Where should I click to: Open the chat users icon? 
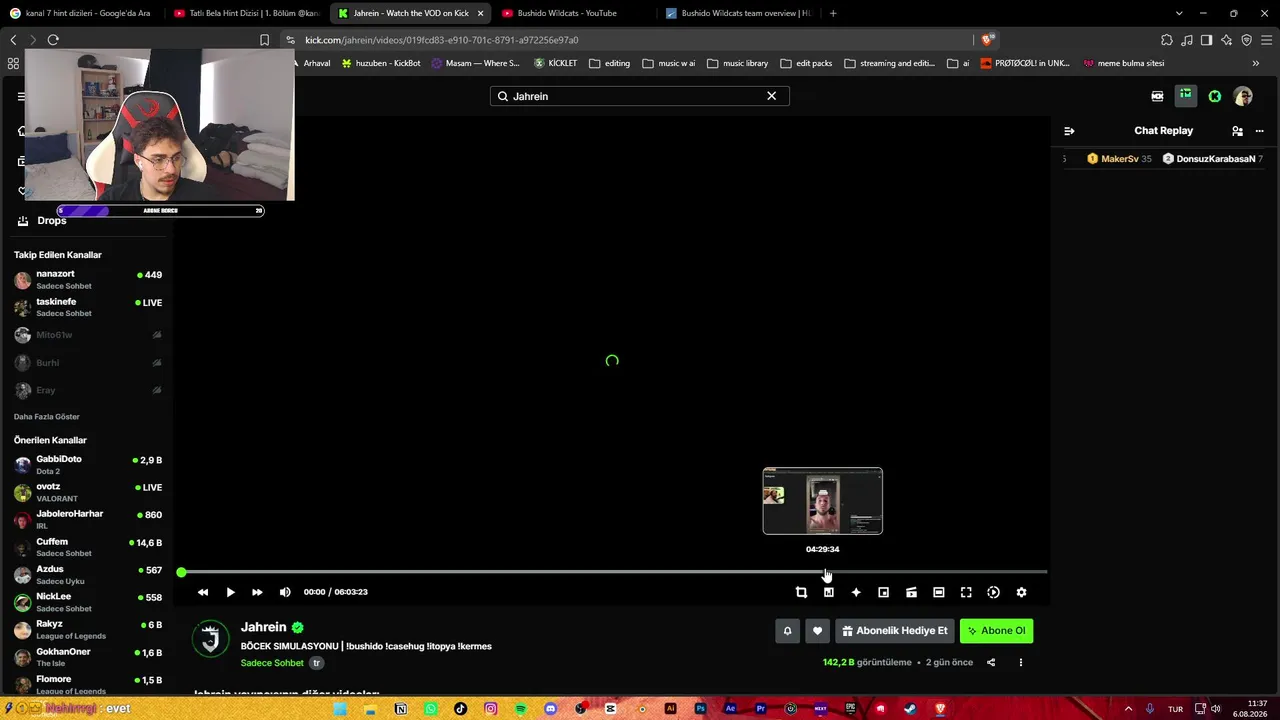pos(1237,131)
